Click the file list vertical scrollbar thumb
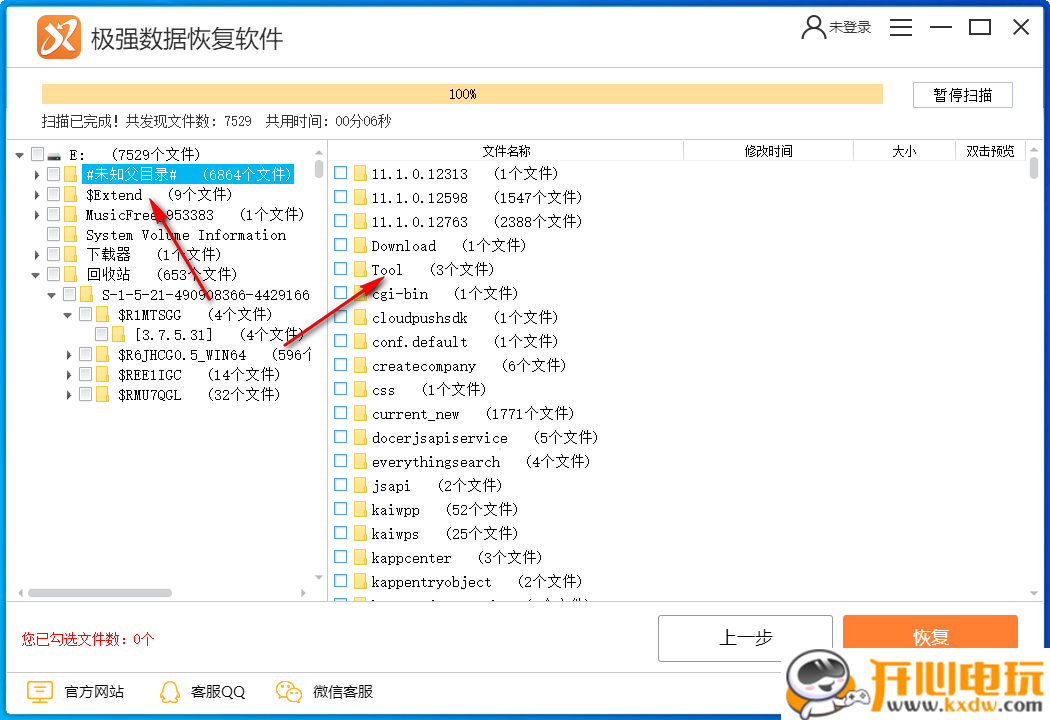The image size is (1050, 720). (x=1034, y=167)
